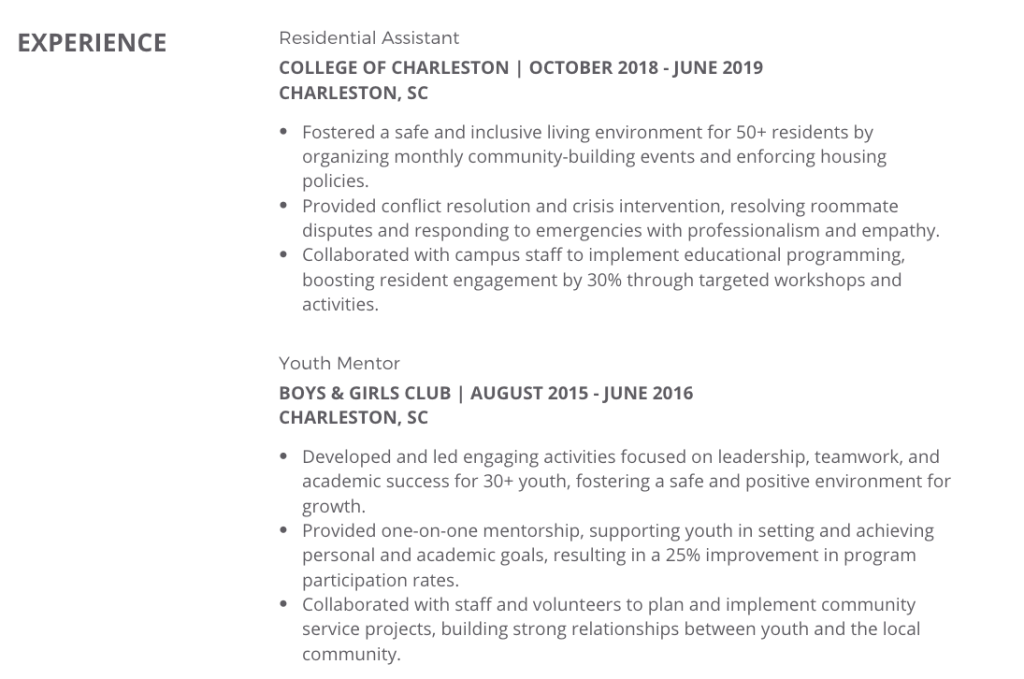Click the bullet starting 'Provided conflict resolution'
1024x679 pixels.
(600, 206)
